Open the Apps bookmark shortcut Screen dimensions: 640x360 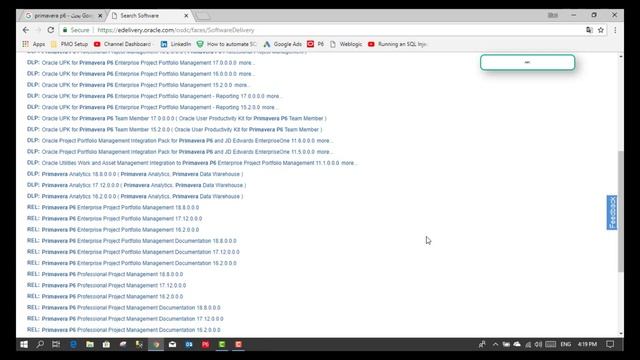point(34,44)
